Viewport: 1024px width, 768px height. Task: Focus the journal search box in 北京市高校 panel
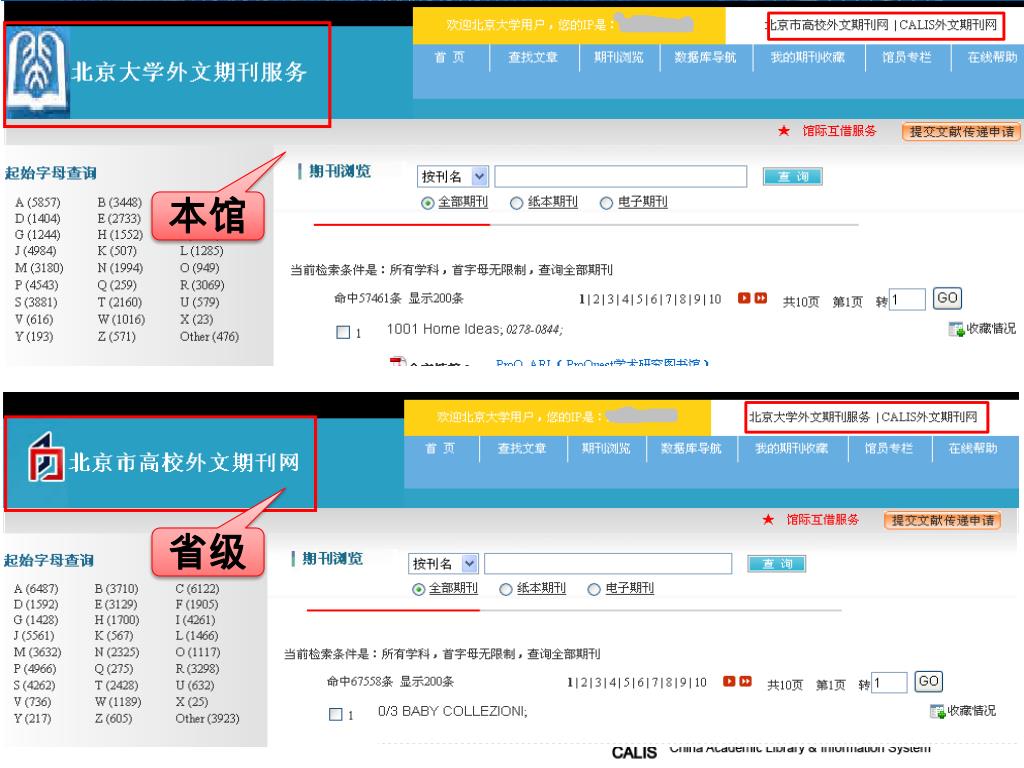pyautogui.click(x=608, y=563)
